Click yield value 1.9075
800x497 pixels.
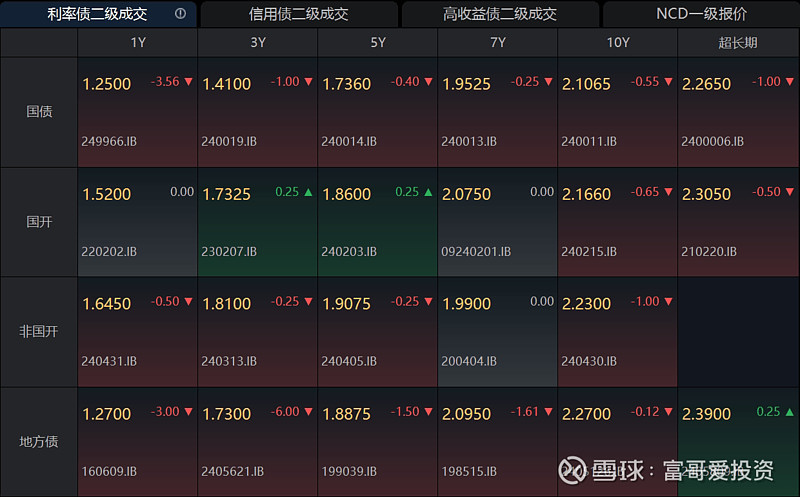[x=346, y=304]
